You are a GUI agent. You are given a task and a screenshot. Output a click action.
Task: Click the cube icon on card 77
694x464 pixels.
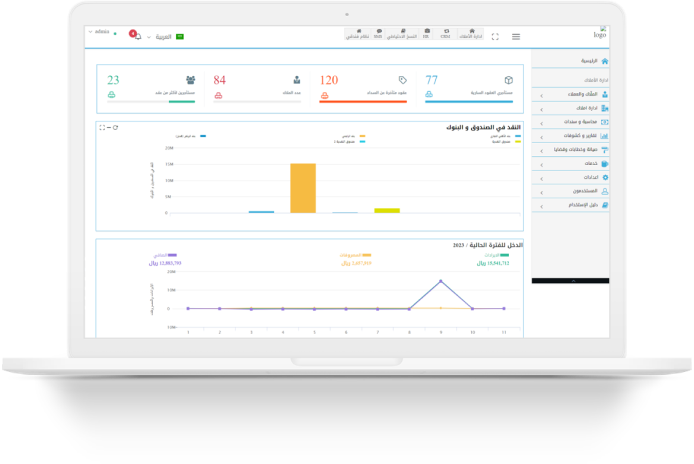(509, 80)
